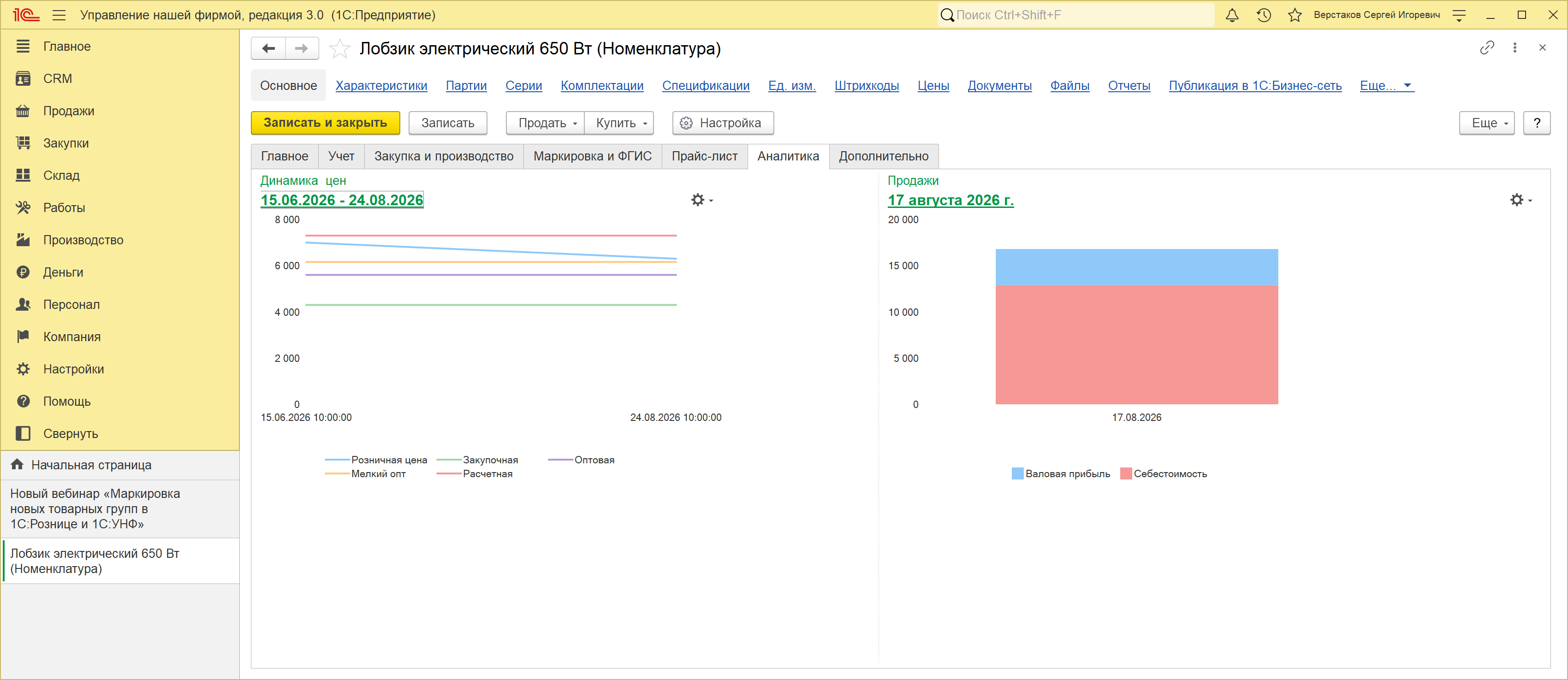Image resolution: width=1568 pixels, height=680 pixels.
Task: Open history clock icon
Action: point(1264,15)
